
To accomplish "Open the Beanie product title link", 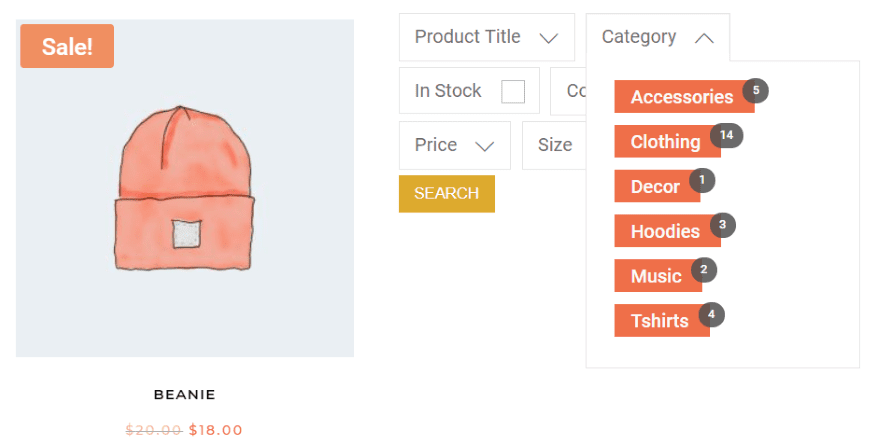I will tap(185, 395).
